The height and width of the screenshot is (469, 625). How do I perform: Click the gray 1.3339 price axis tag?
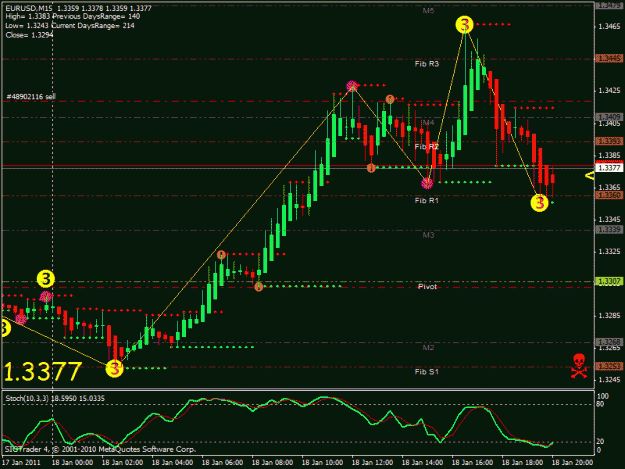(x=609, y=230)
